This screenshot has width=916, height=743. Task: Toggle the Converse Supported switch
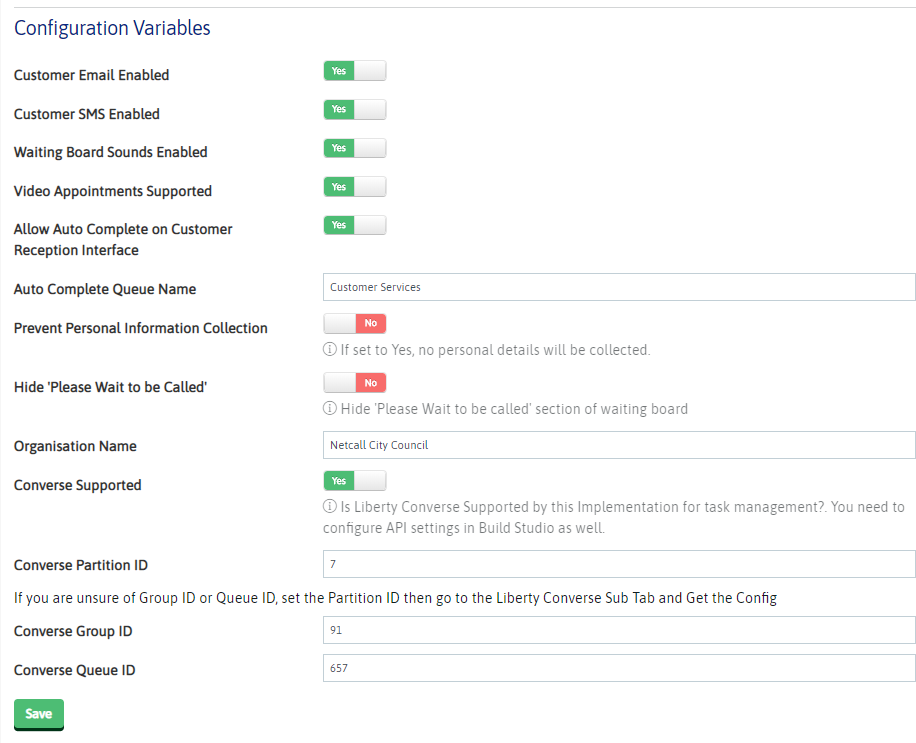pyautogui.click(x=354, y=481)
